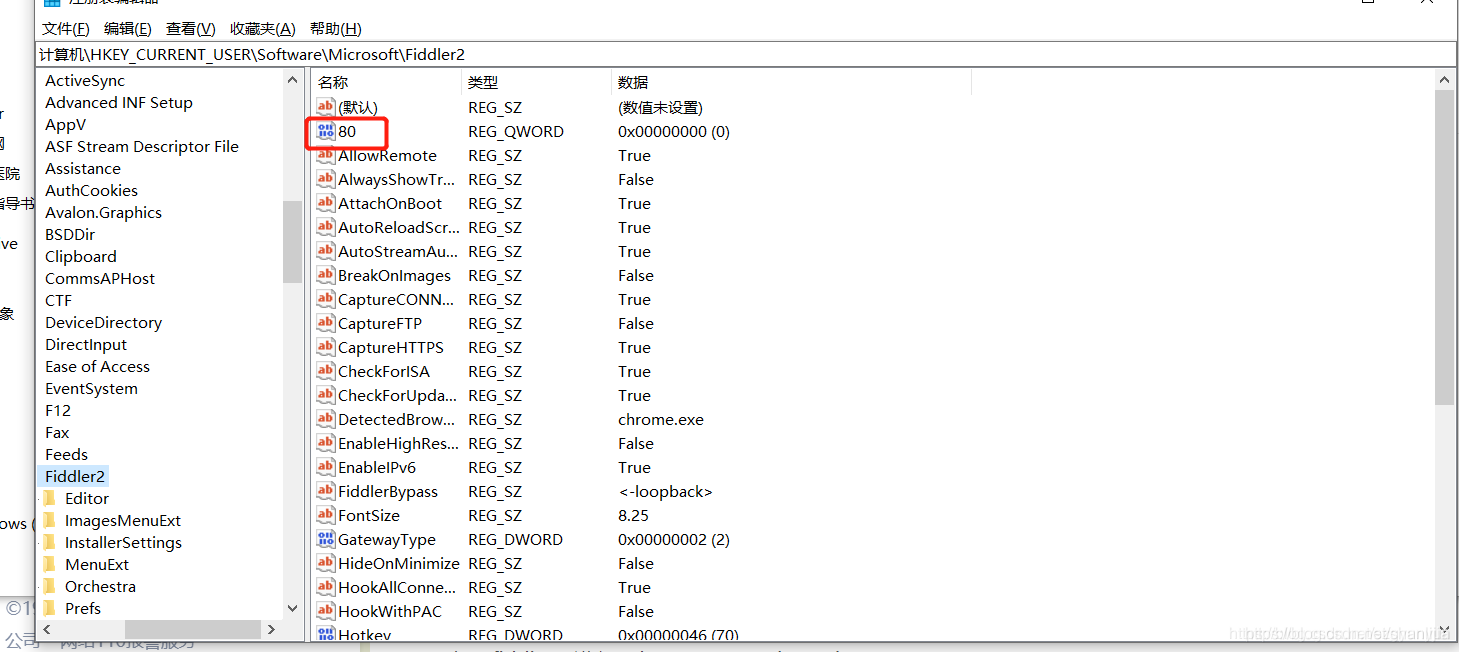The image size is (1459, 652).
Task: Click the folder icon of Editor key
Action: [50, 498]
